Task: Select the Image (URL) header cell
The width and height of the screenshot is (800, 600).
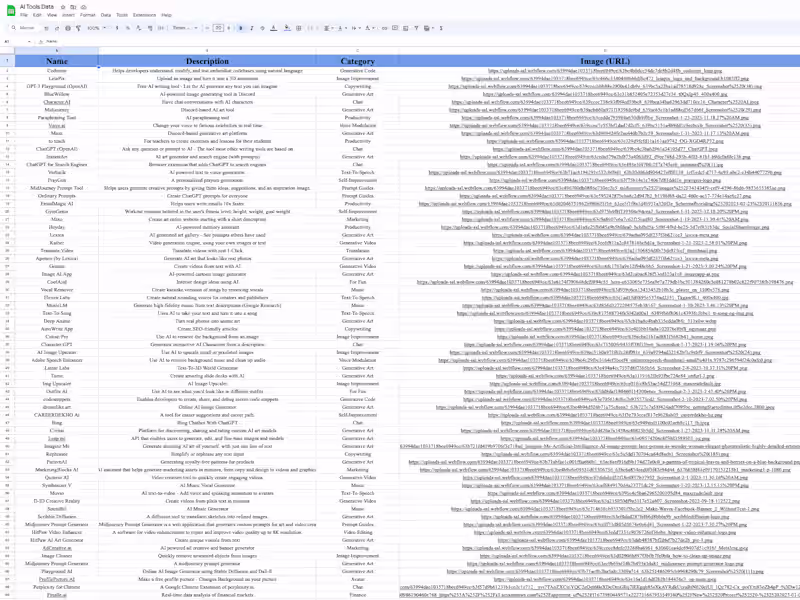Action: click(605, 61)
